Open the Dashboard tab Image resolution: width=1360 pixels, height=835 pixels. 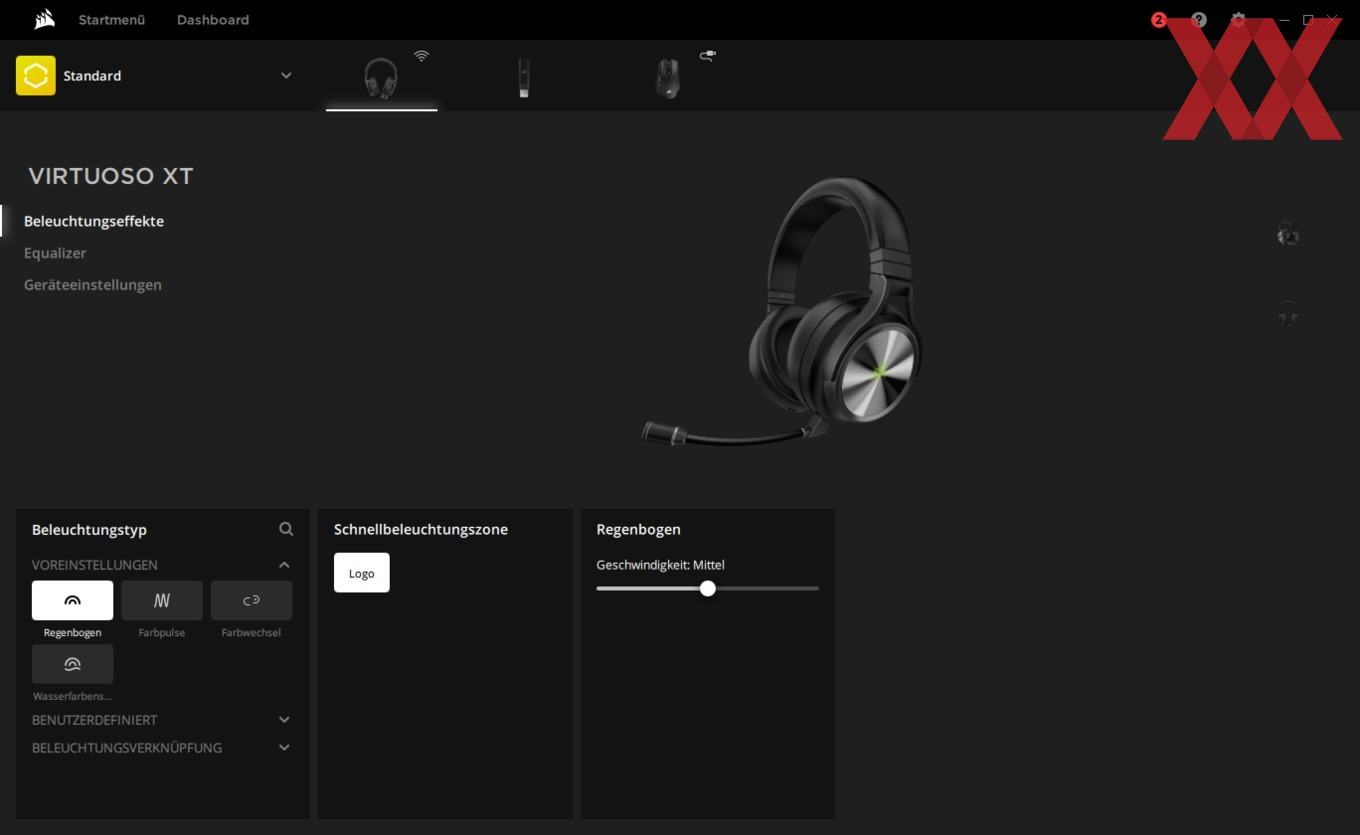tap(213, 20)
